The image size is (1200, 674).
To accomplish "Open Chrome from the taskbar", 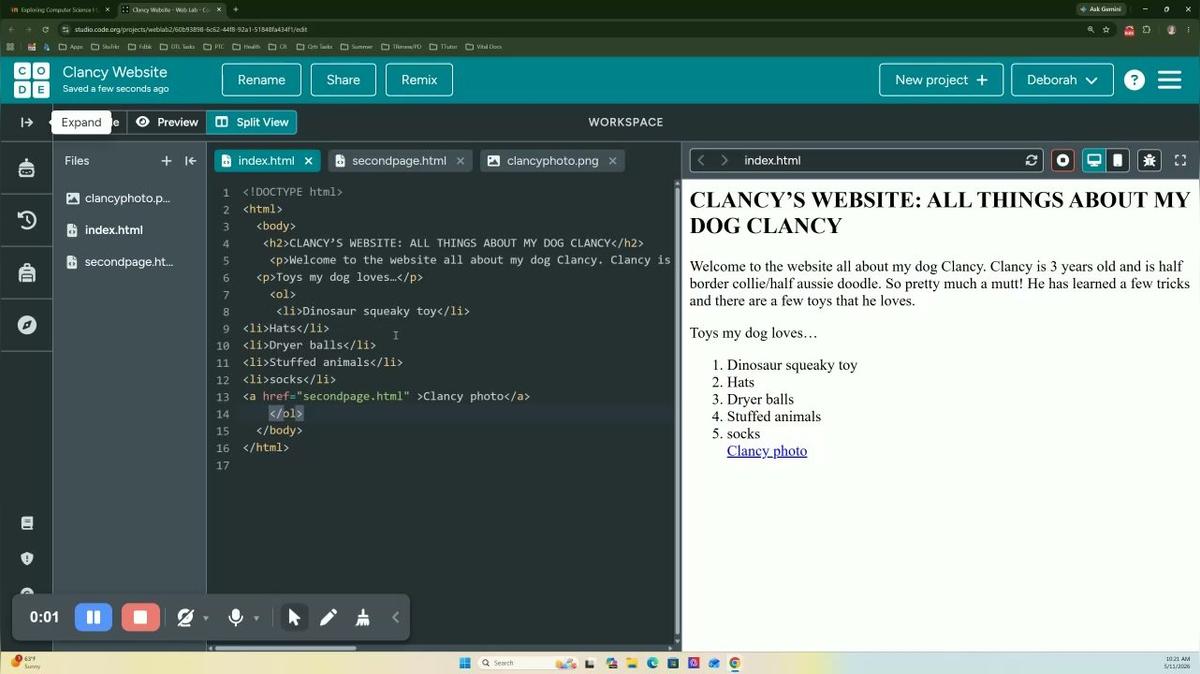I will coord(735,663).
